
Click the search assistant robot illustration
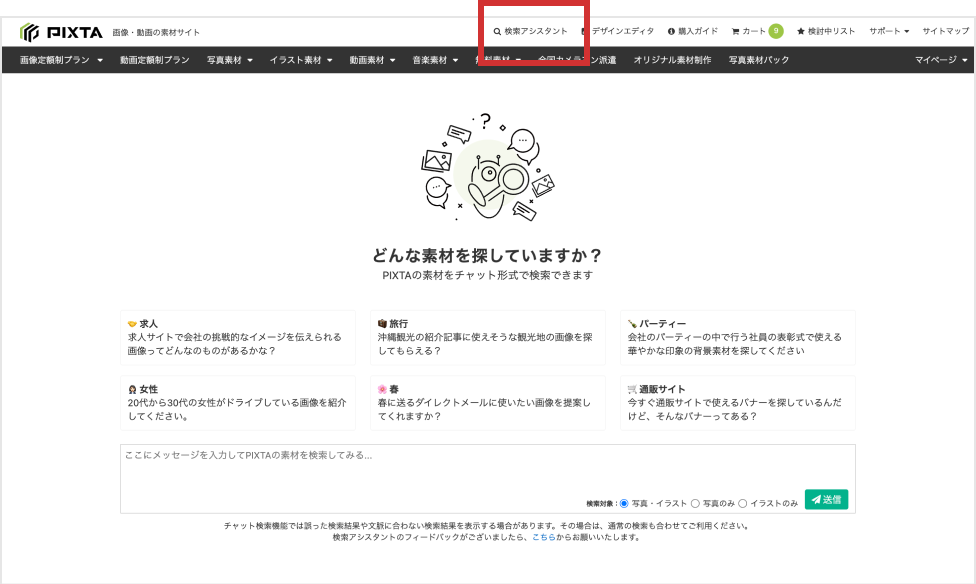487,167
